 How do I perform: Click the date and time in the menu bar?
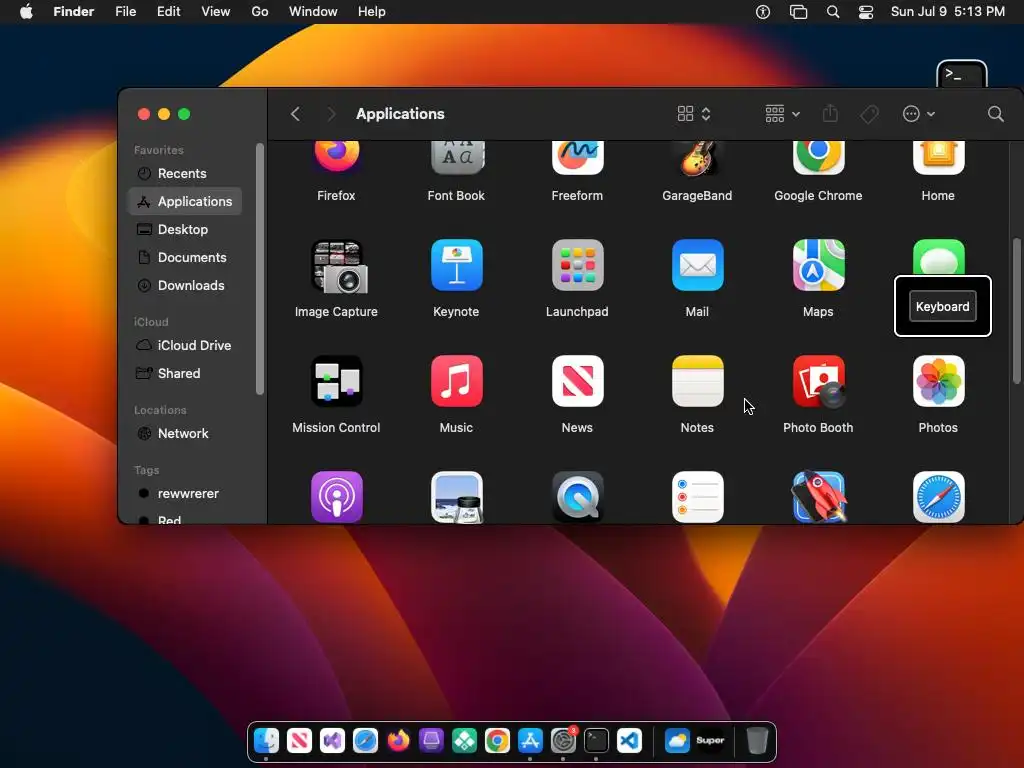[x=948, y=12]
